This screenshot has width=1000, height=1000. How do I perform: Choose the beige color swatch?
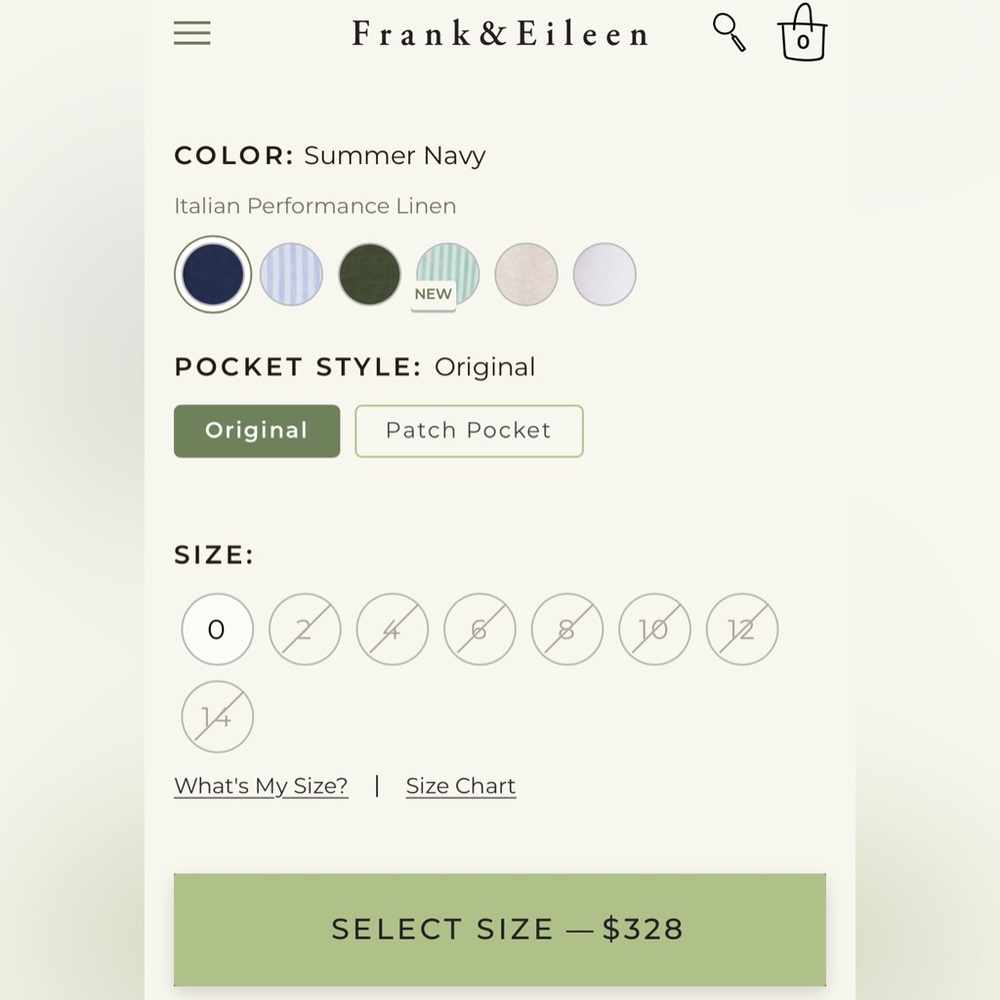pyautogui.click(x=526, y=274)
